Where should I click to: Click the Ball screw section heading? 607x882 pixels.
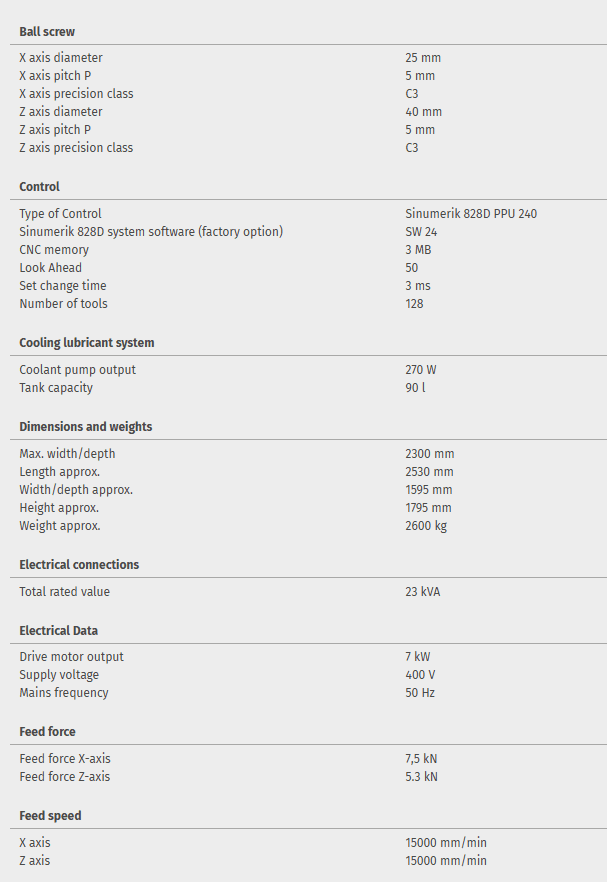point(47,32)
